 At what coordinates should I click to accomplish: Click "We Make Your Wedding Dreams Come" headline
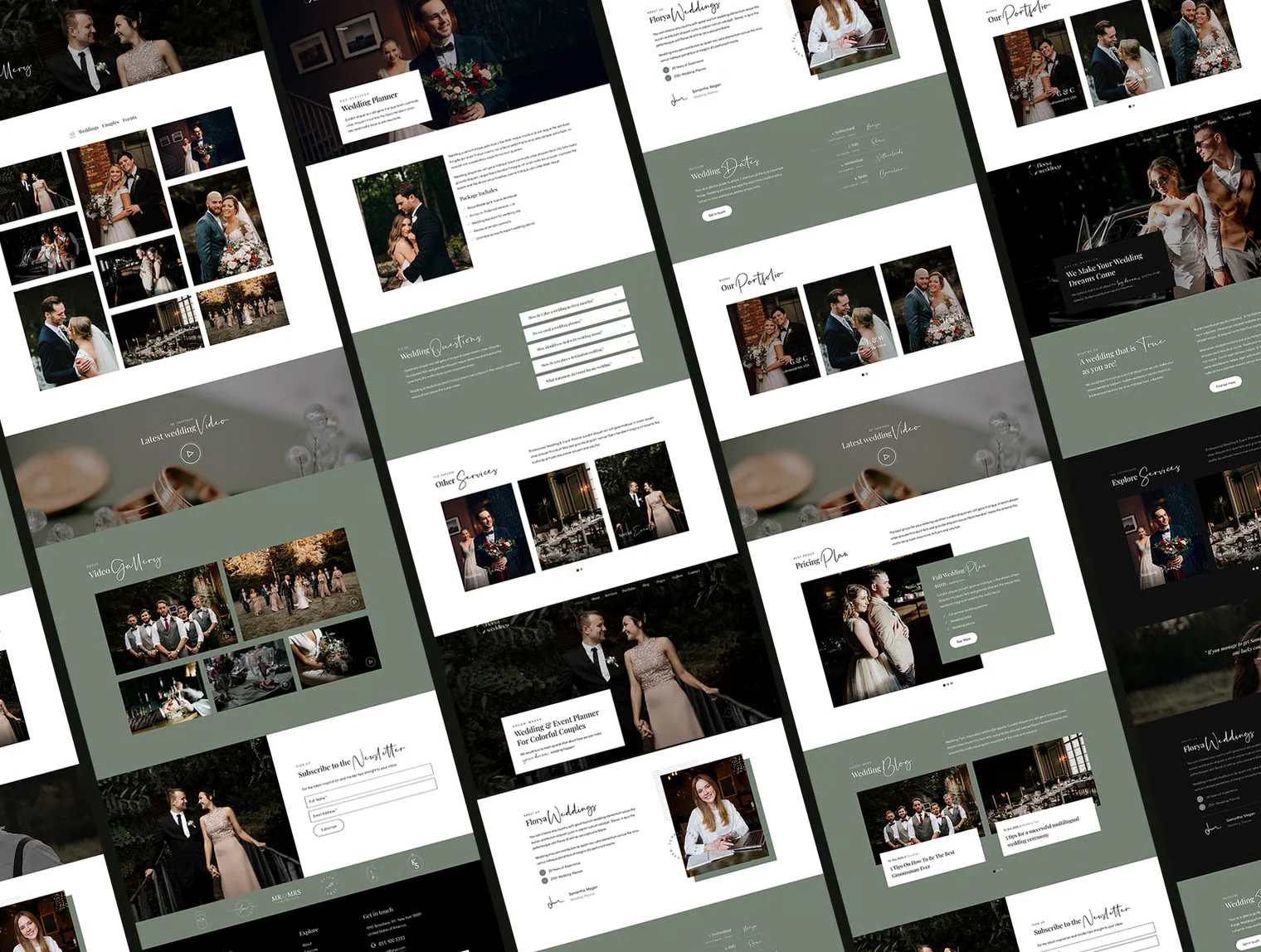(x=1104, y=270)
